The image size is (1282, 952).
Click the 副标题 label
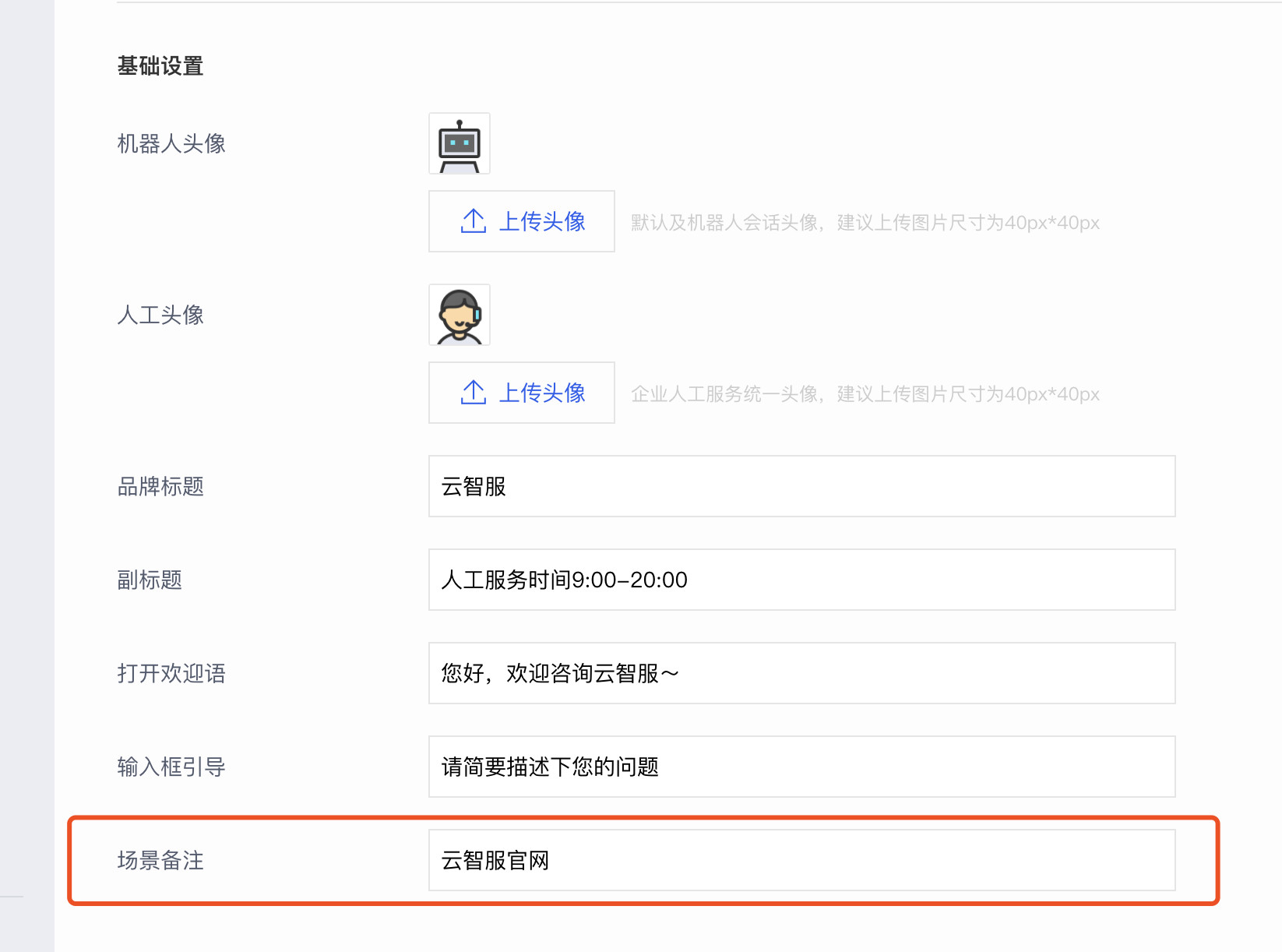click(x=150, y=580)
